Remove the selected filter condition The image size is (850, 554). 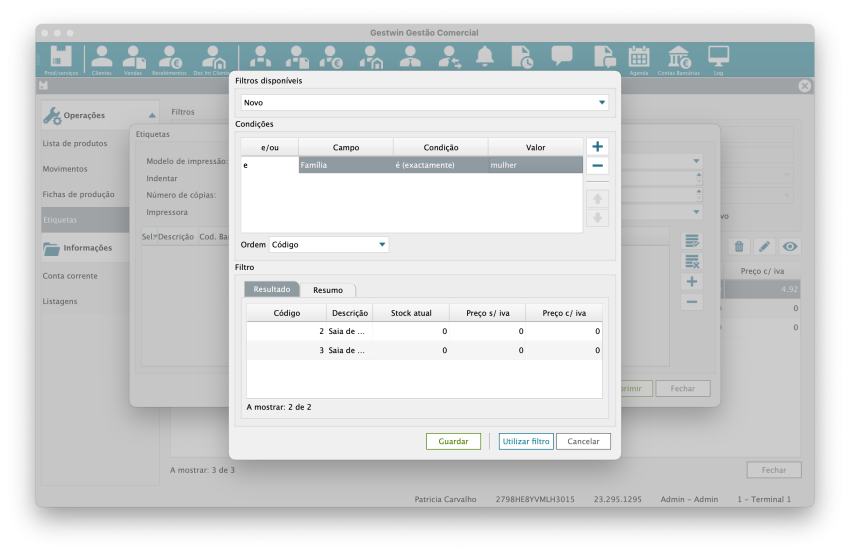(597, 166)
